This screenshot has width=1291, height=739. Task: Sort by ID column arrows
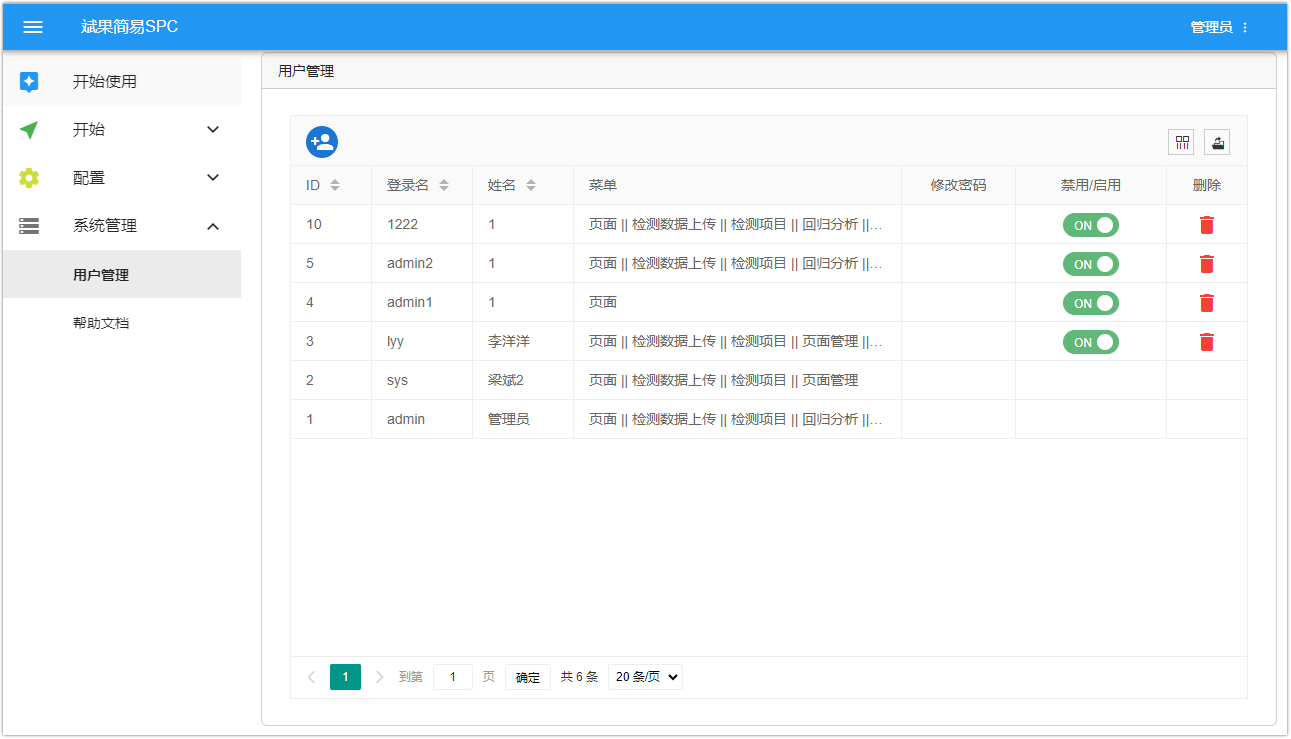[x=335, y=185]
